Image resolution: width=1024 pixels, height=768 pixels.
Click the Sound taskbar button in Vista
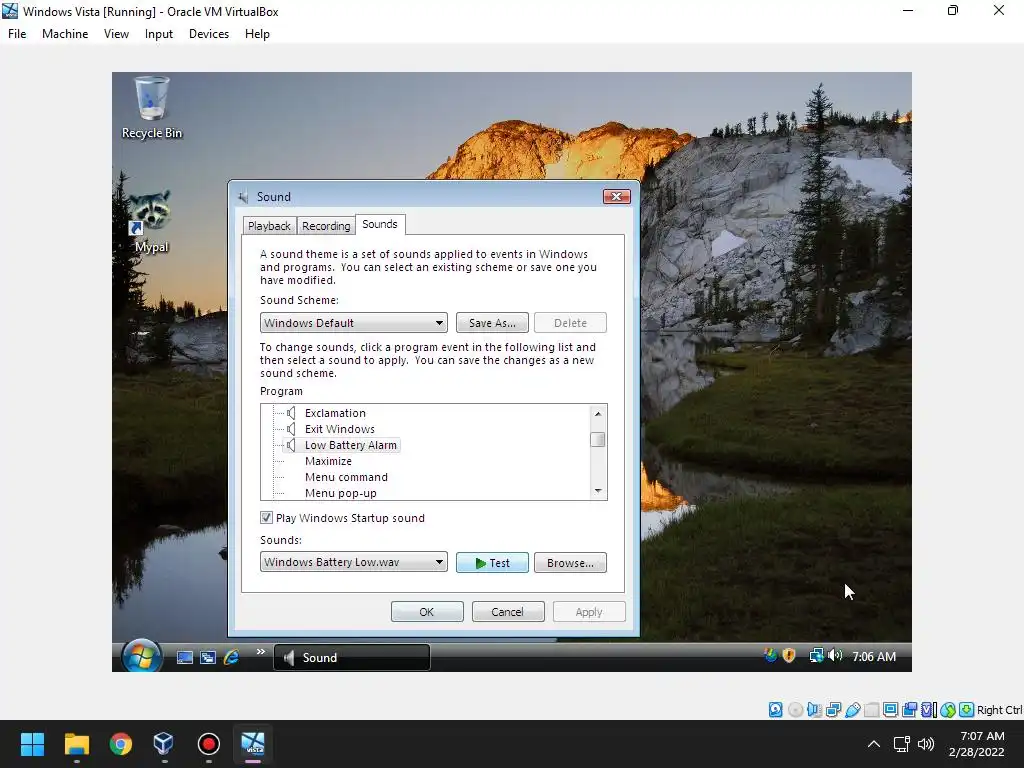351,658
